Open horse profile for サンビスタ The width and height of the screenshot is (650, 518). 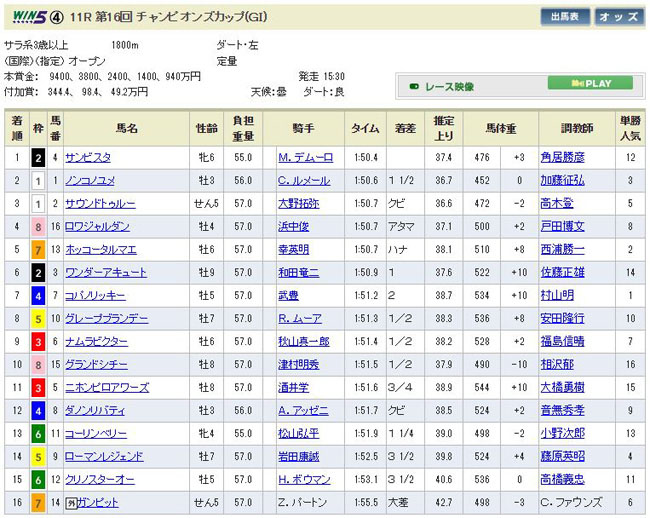tap(88, 157)
